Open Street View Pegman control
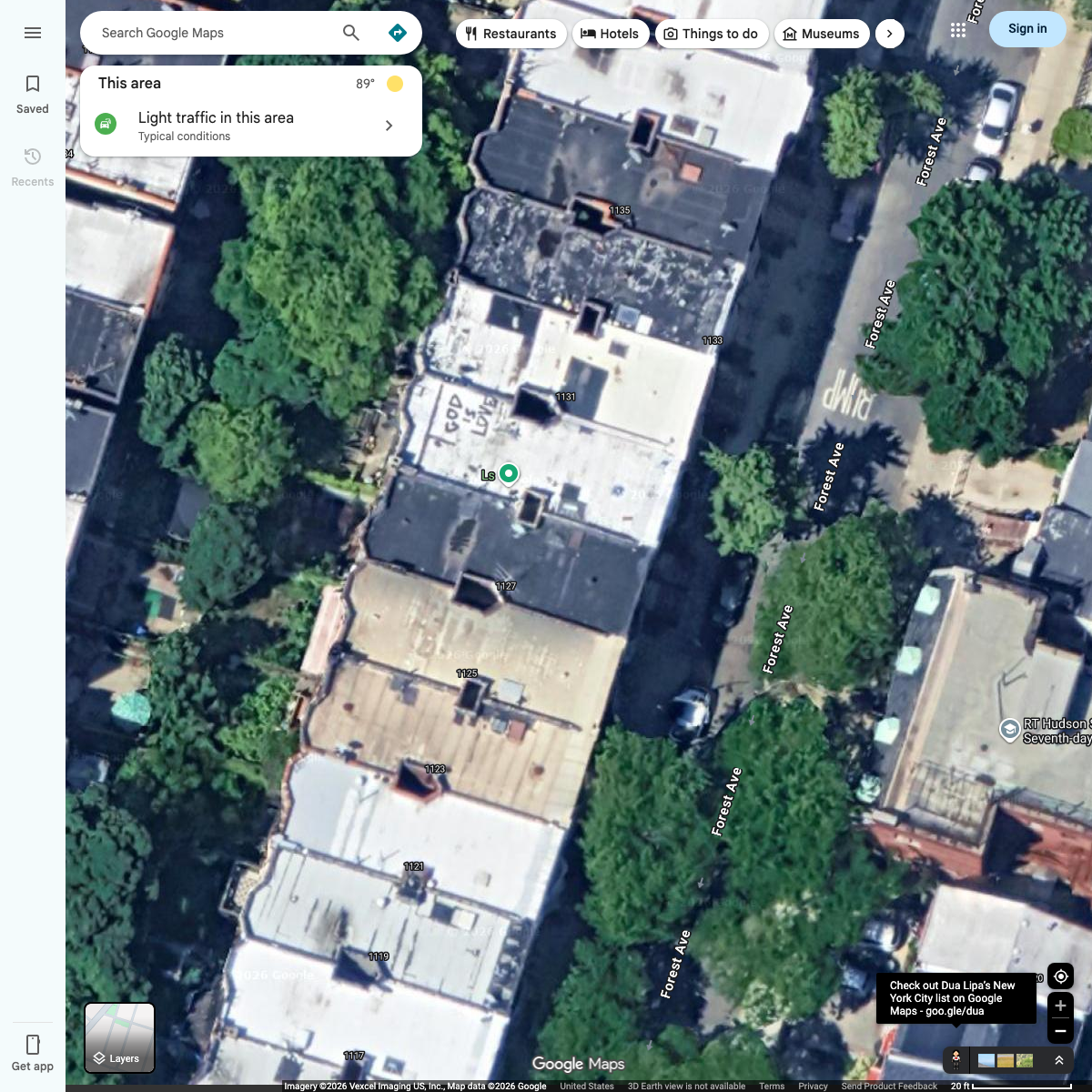Screen dimensions: 1092x1092 click(x=955, y=1060)
